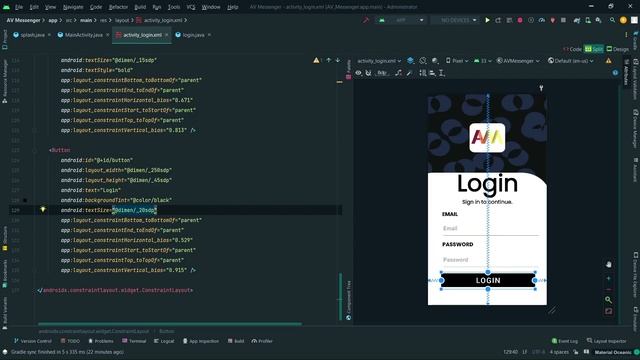This screenshot has height=360, width=640.
Task: Open the No Devices selector dropdown
Action: pyautogui.click(x=456, y=20)
